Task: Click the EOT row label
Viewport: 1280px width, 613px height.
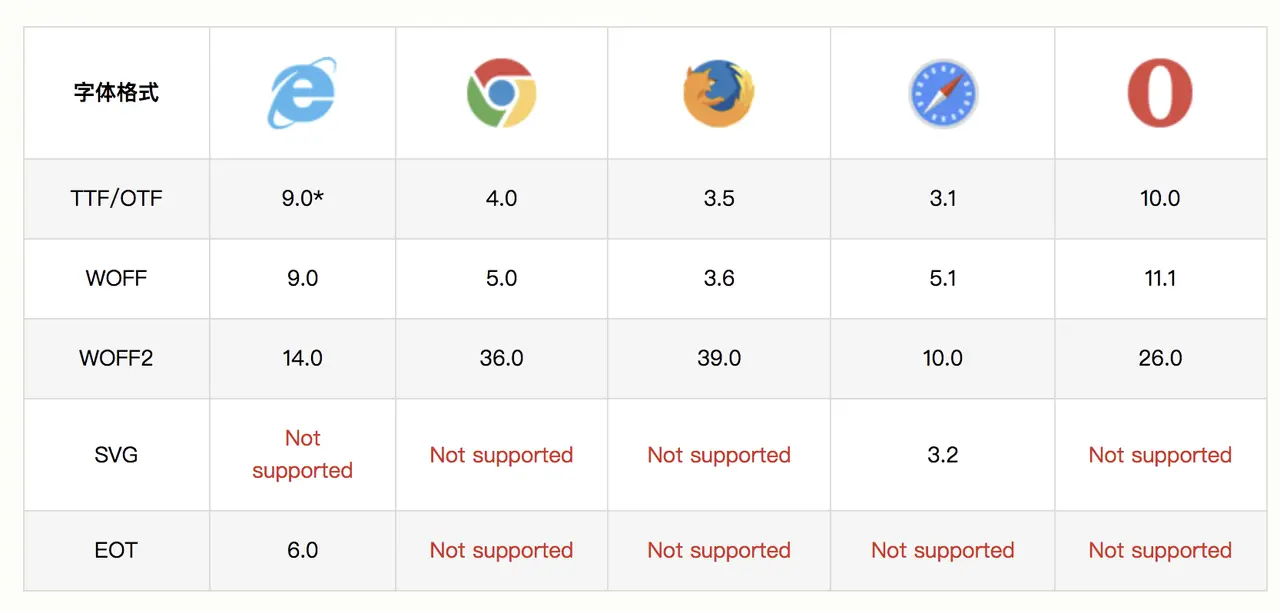Action: click(116, 550)
